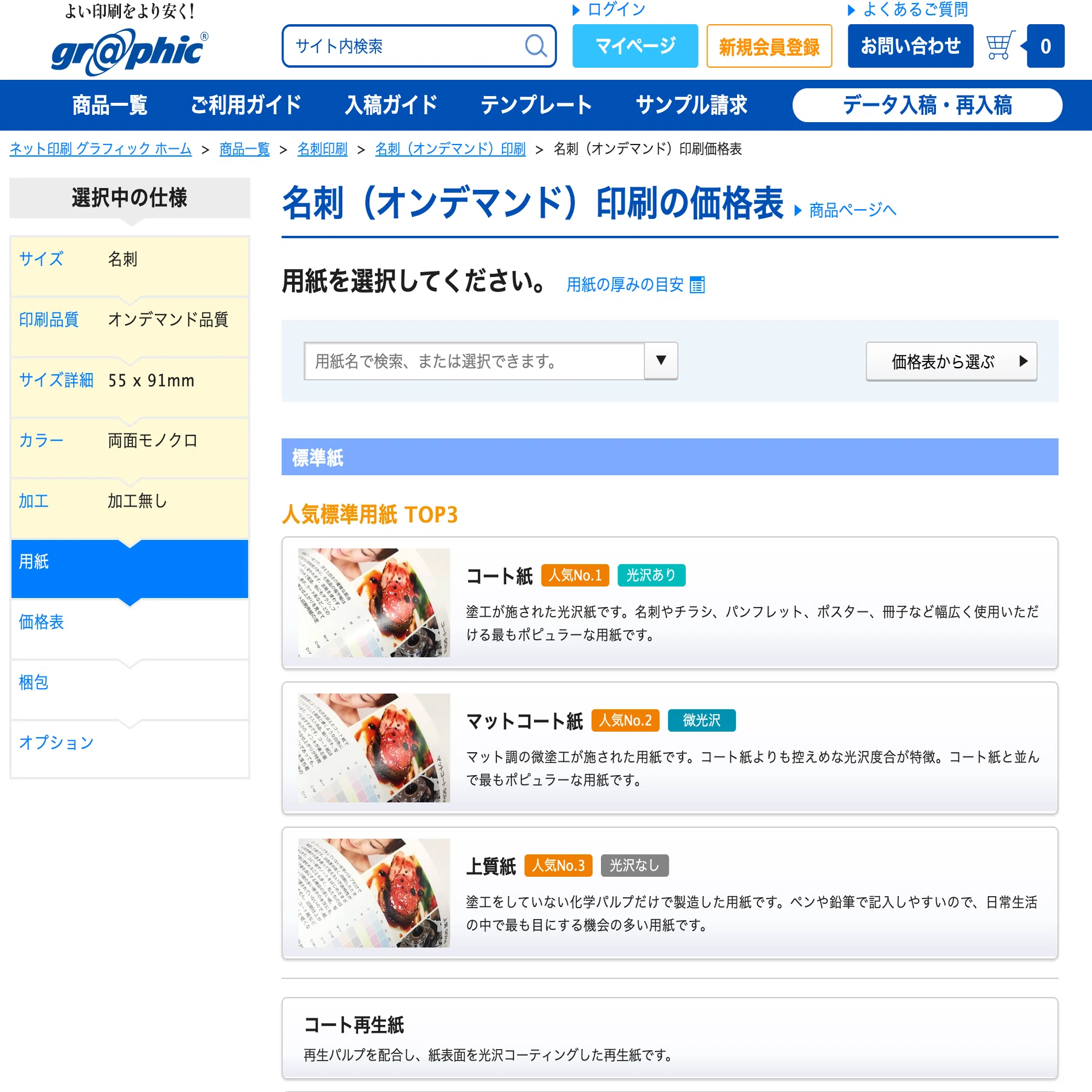Click the paper name search combo field

(474, 361)
